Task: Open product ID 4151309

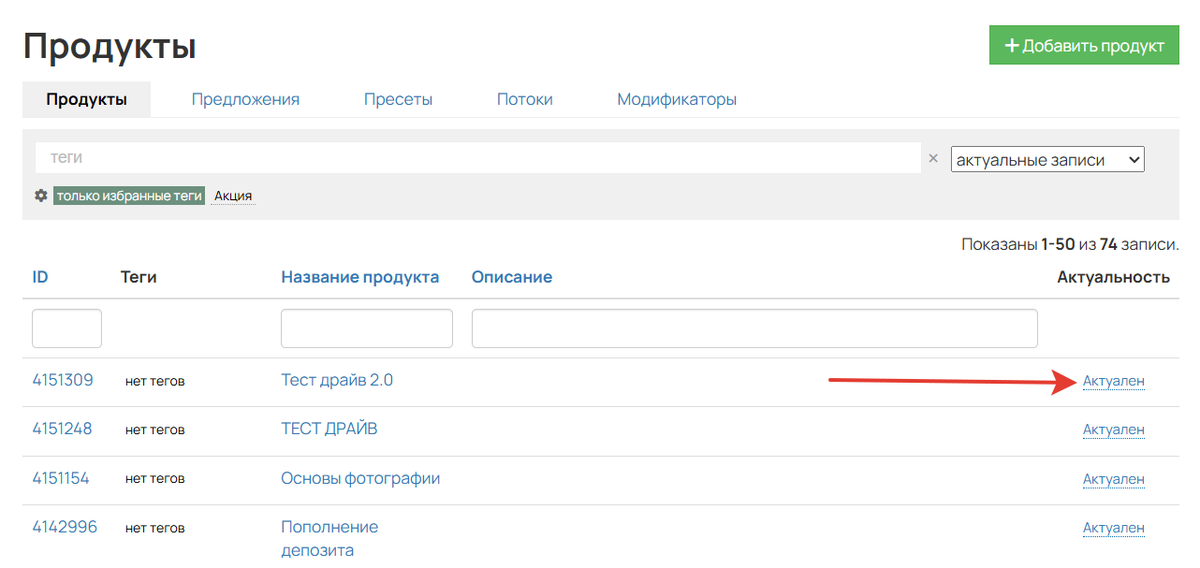Action: [63, 380]
